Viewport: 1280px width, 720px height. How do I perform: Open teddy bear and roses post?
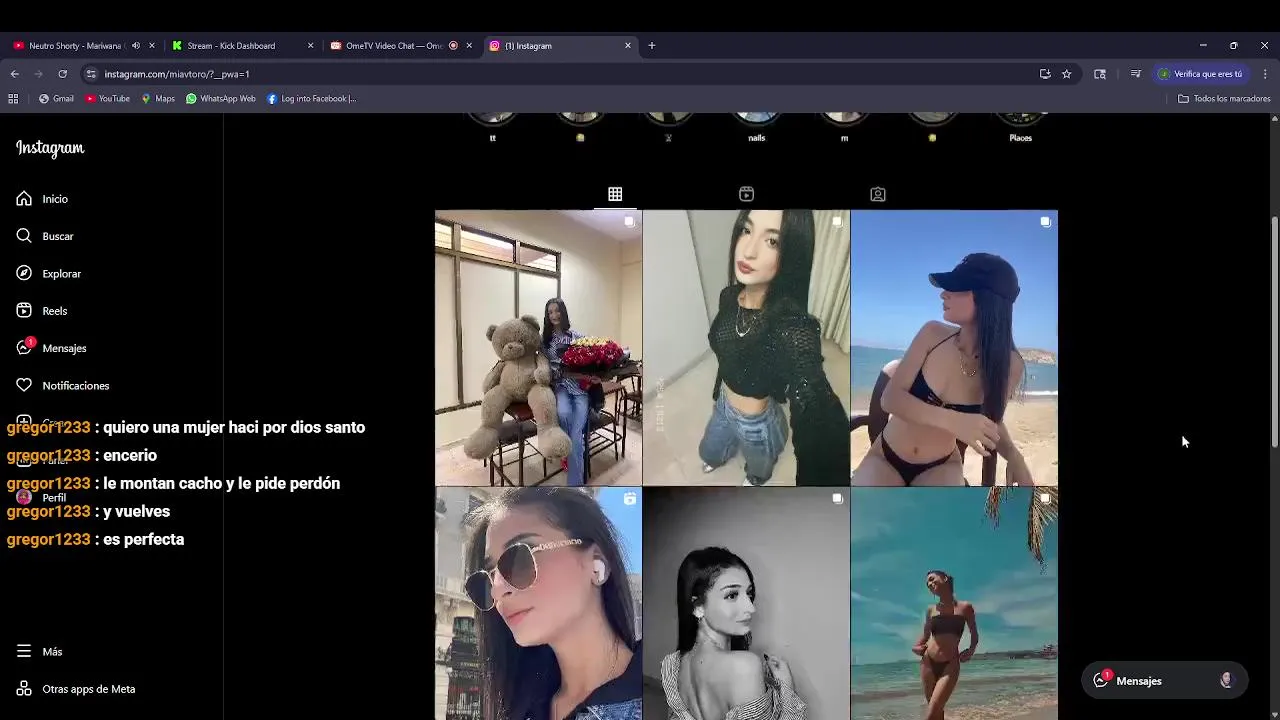pos(538,348)
